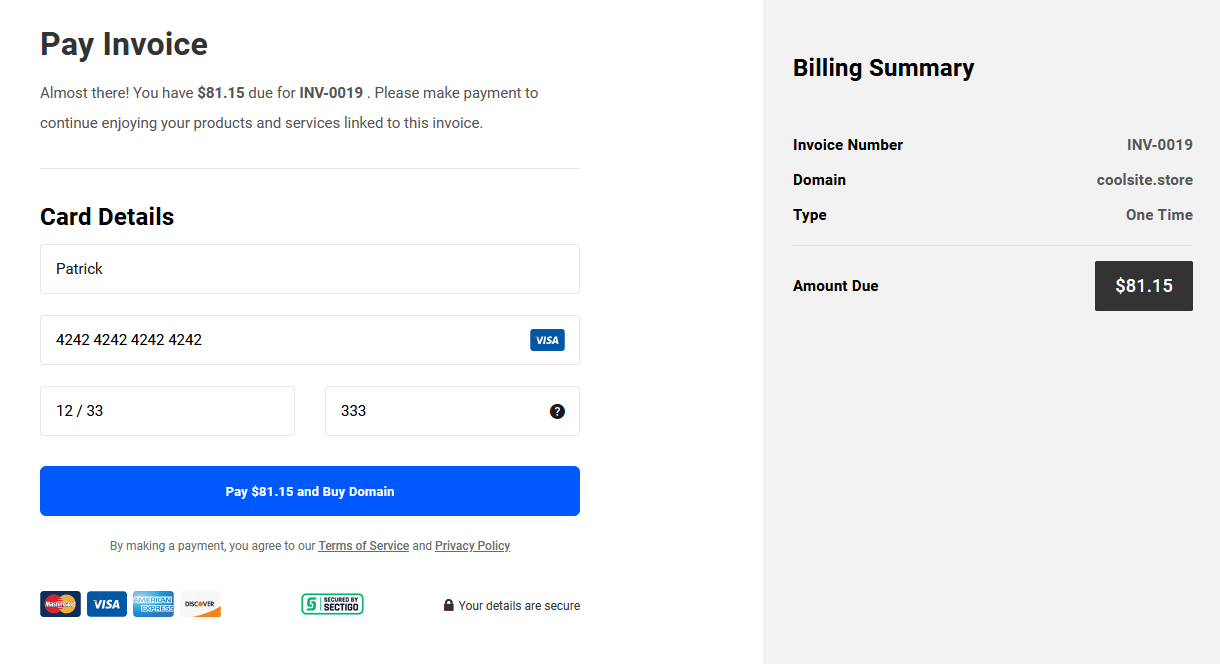Select the expiry date field showing 12 / 33

(x=167, y=411)
